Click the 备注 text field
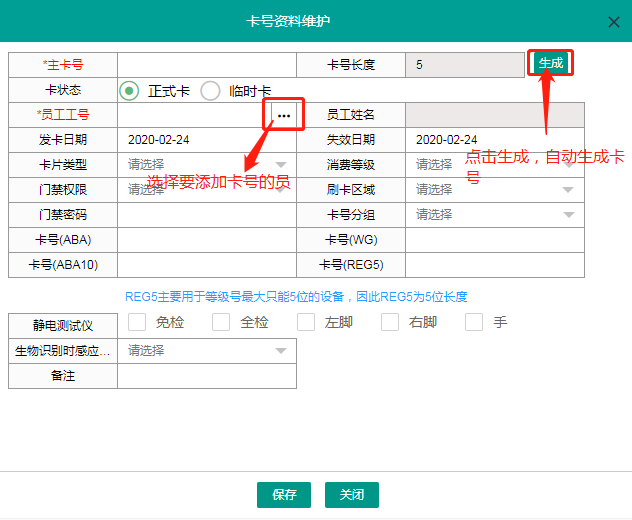 [206, 376]
